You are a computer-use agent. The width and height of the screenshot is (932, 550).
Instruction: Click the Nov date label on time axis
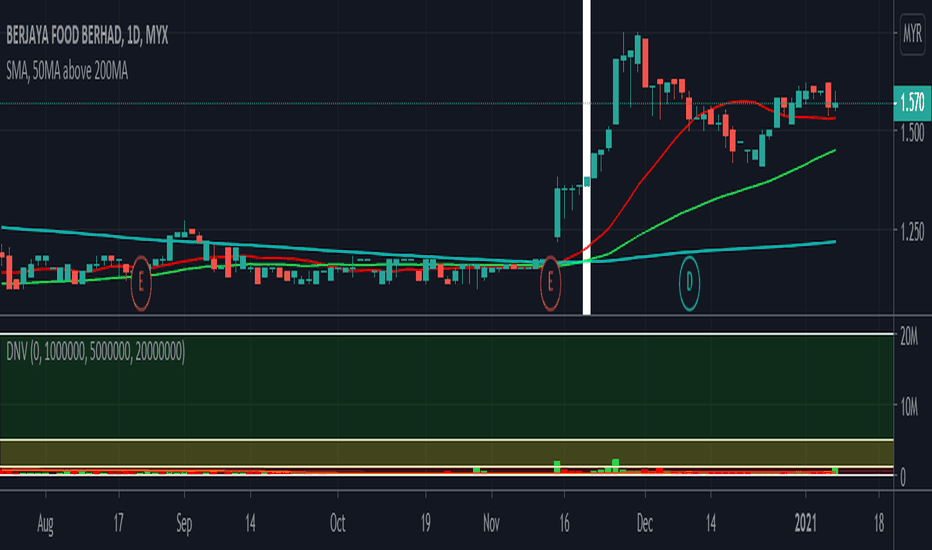coord(492,524)
